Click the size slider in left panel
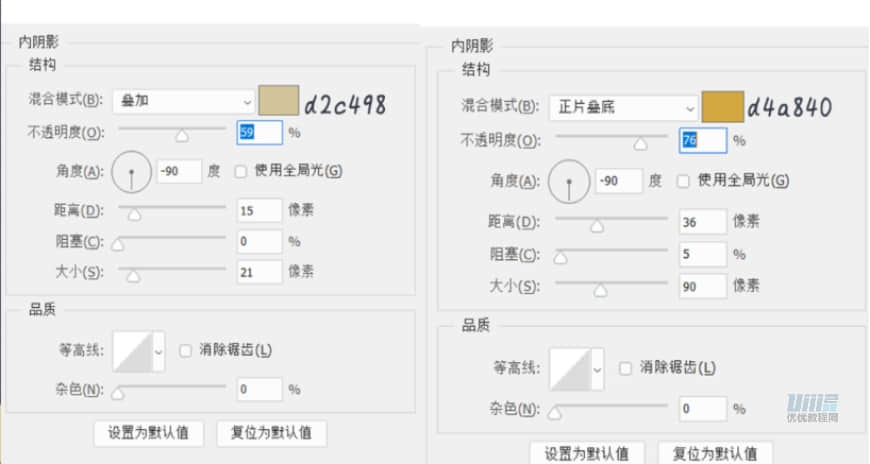Image resolution: width=870 pixels, height=464 pixels. (172, 272)
